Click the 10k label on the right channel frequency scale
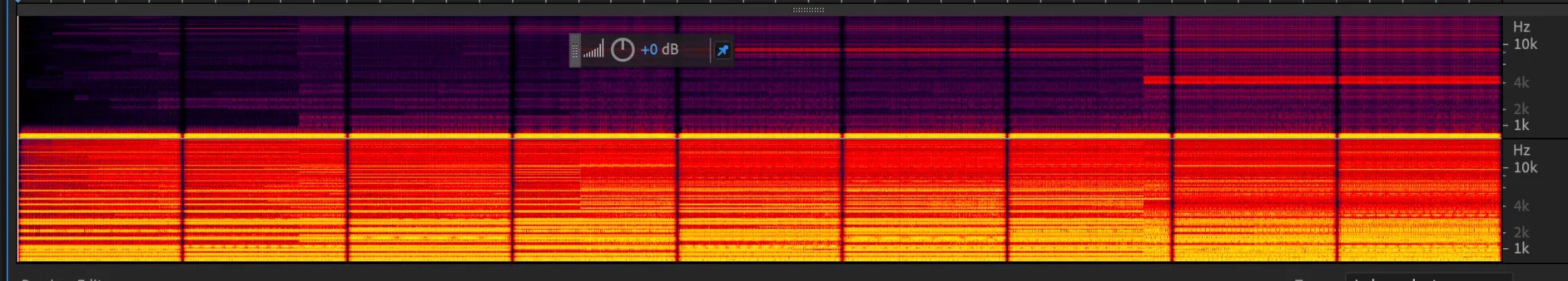This screenshot has width=1568, height=281. [1524, 168]
